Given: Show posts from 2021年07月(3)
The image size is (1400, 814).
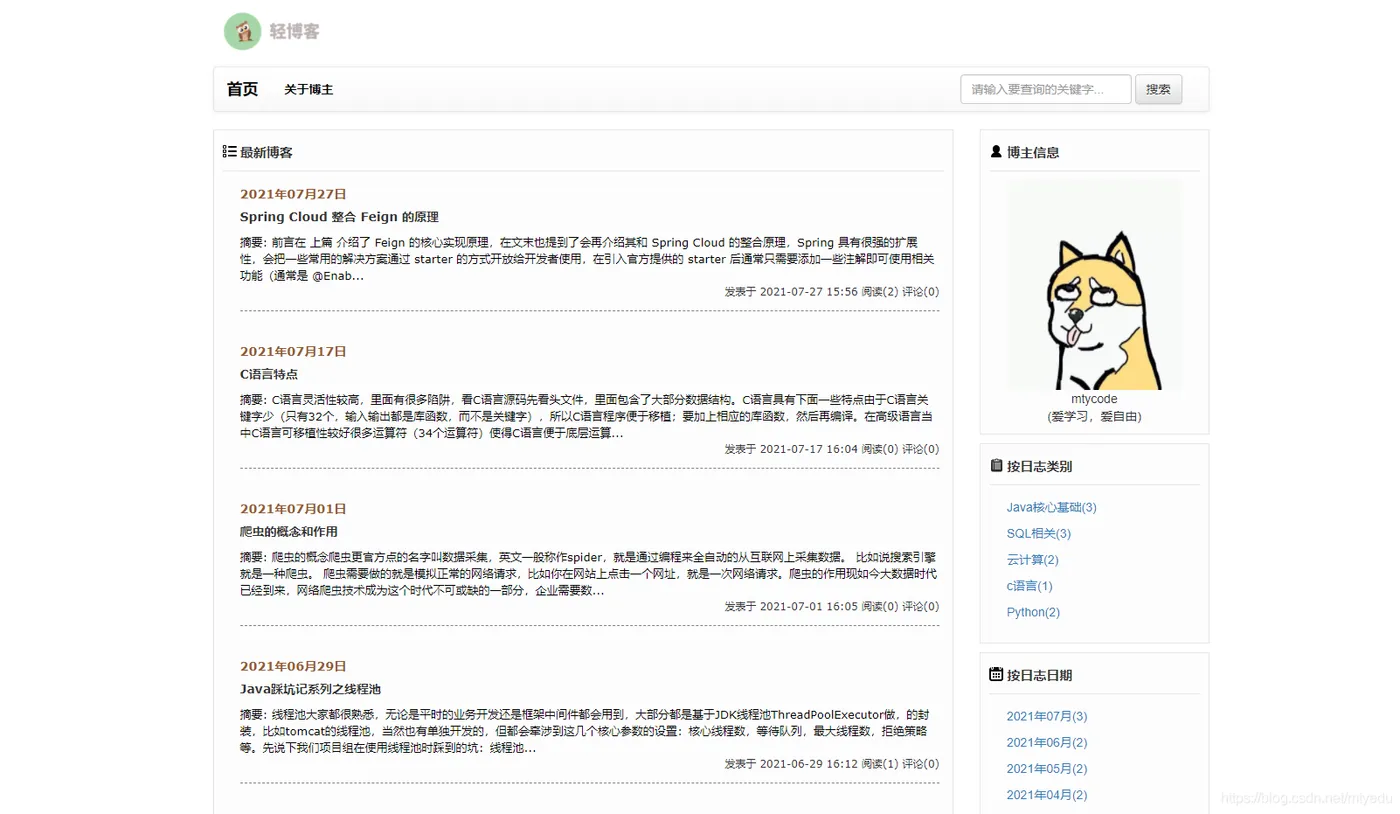Looking at the screenshot, I should click(1046, 716).
